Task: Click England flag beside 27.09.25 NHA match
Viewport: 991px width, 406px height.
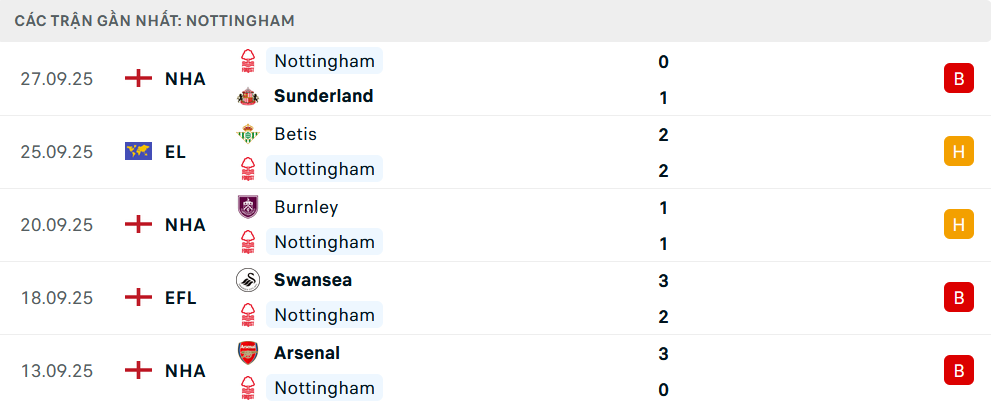Action: (138, 79)
